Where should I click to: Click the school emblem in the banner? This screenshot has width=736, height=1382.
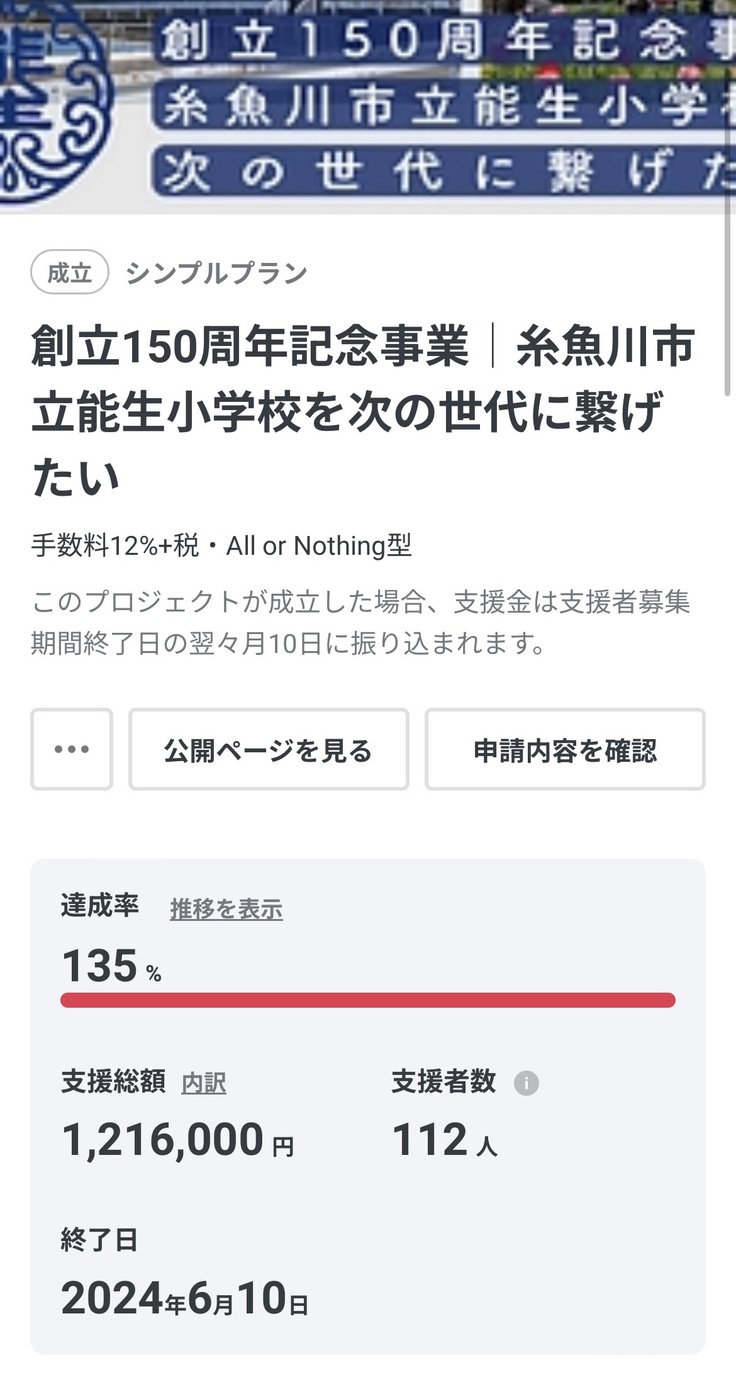point(52,100)
